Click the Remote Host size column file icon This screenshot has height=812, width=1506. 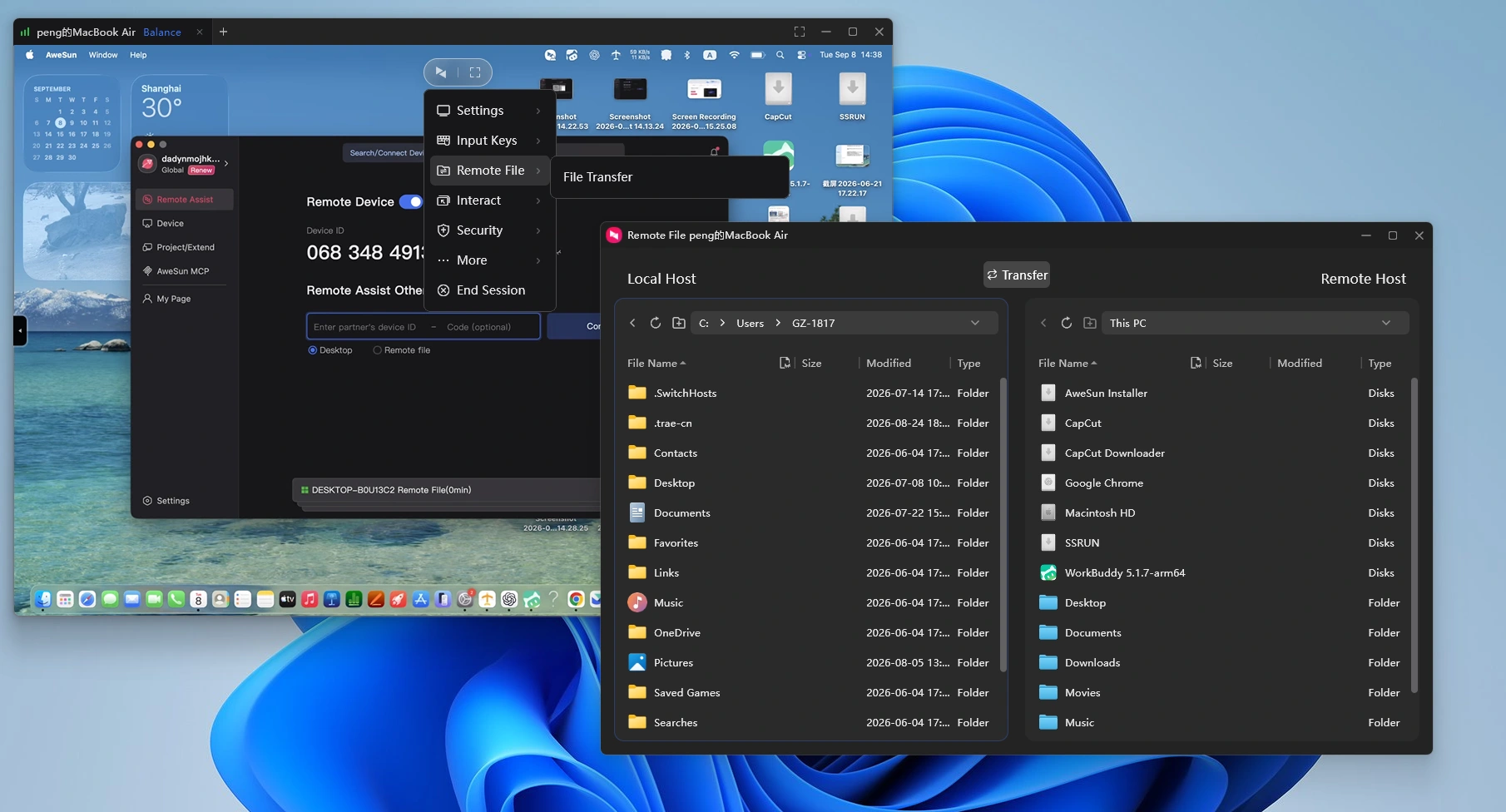coord(1196,363)
